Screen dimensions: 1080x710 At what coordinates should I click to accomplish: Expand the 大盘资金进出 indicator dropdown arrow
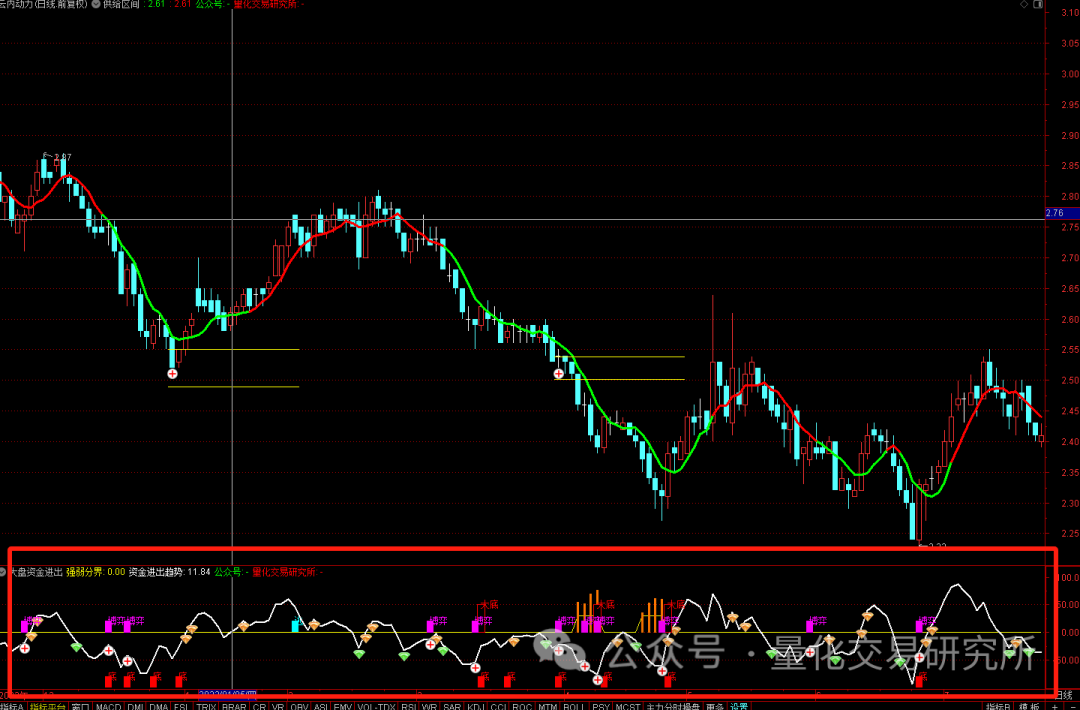pos(3,572)
